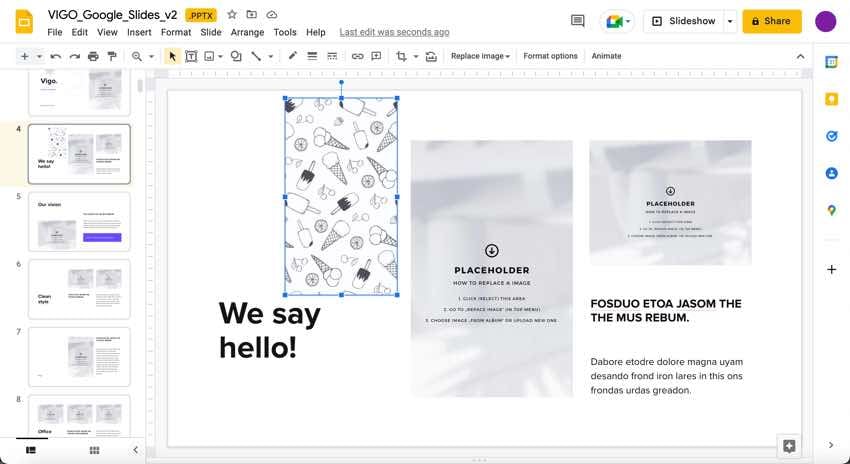
Task: Click the Insert link icon
Action: pyautogui.click(x=357, y=56)
